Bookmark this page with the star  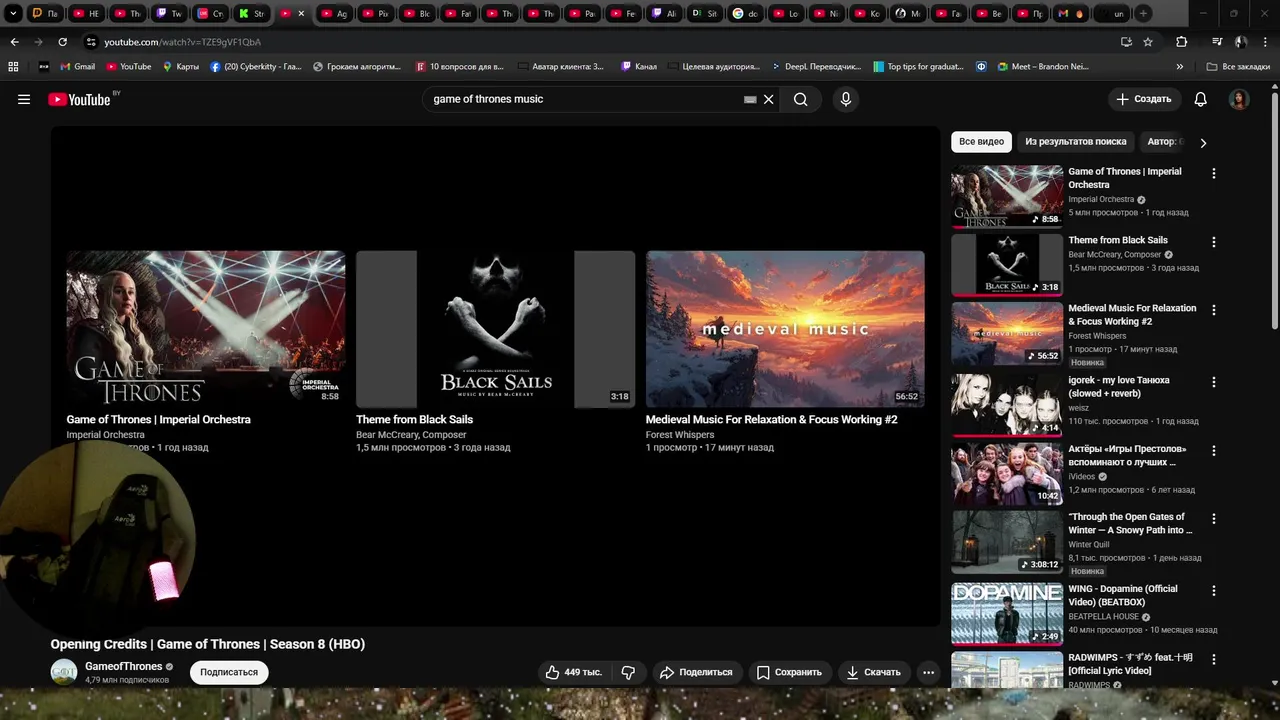(1148, 42)
